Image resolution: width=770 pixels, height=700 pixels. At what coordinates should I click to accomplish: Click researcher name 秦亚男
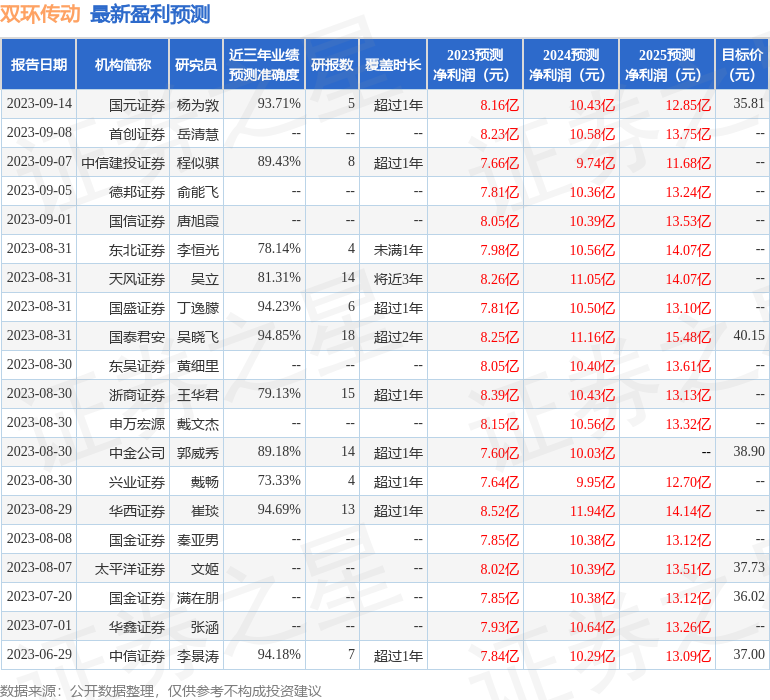tap(197, 540)
